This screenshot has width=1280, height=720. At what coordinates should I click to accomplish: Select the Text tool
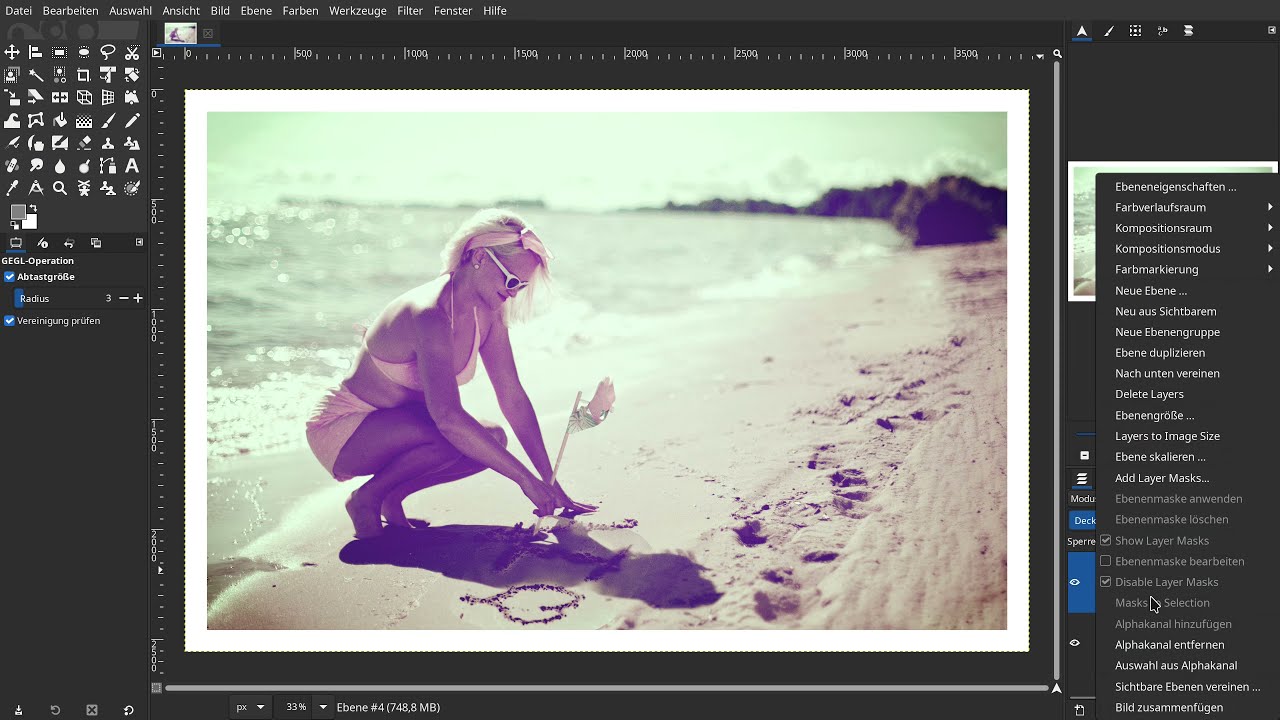click(x=132, y=166)
